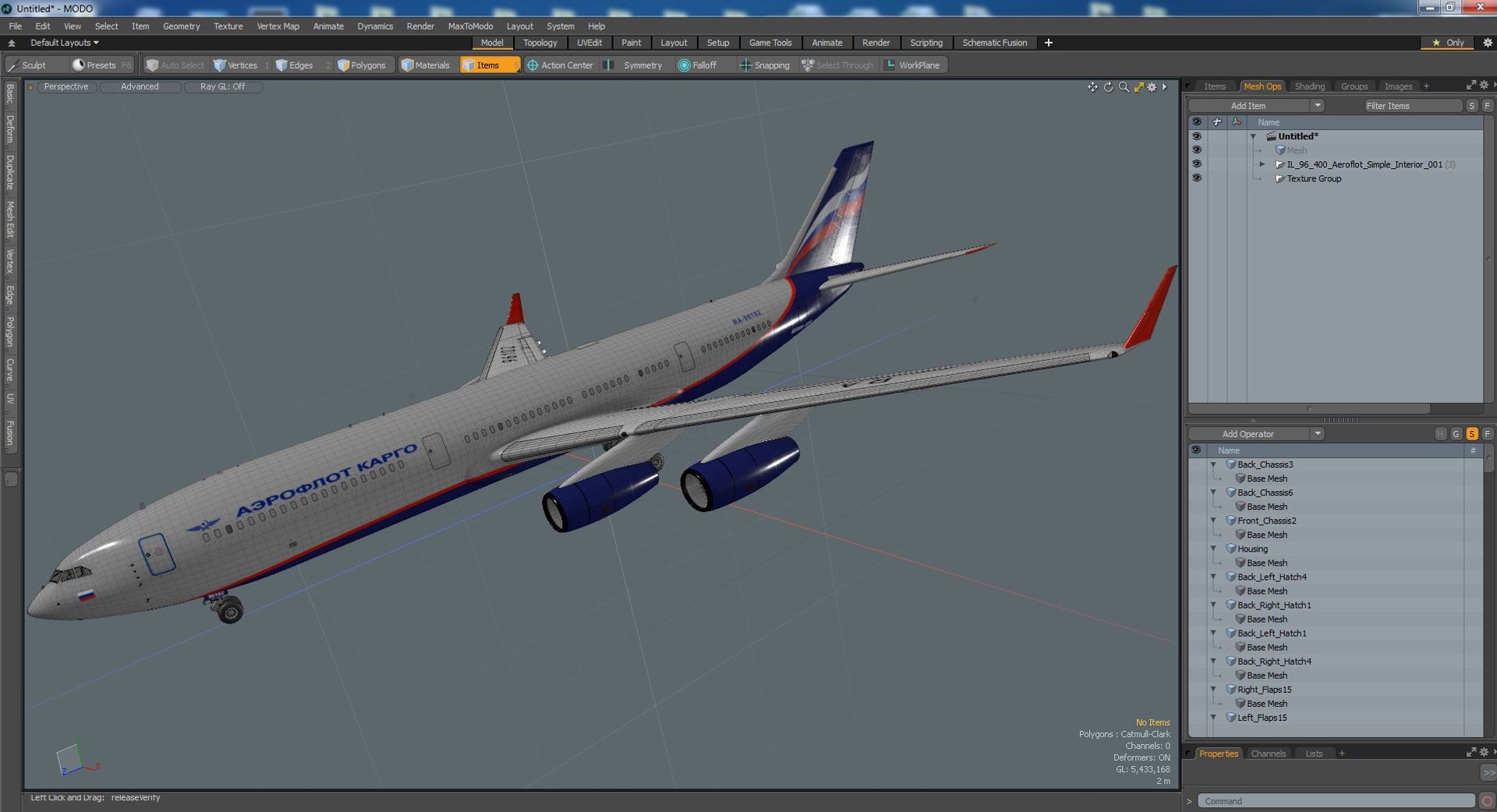Collapse the Untitled scene tree
1497x812 pixels.
[x=1253, y=136]
